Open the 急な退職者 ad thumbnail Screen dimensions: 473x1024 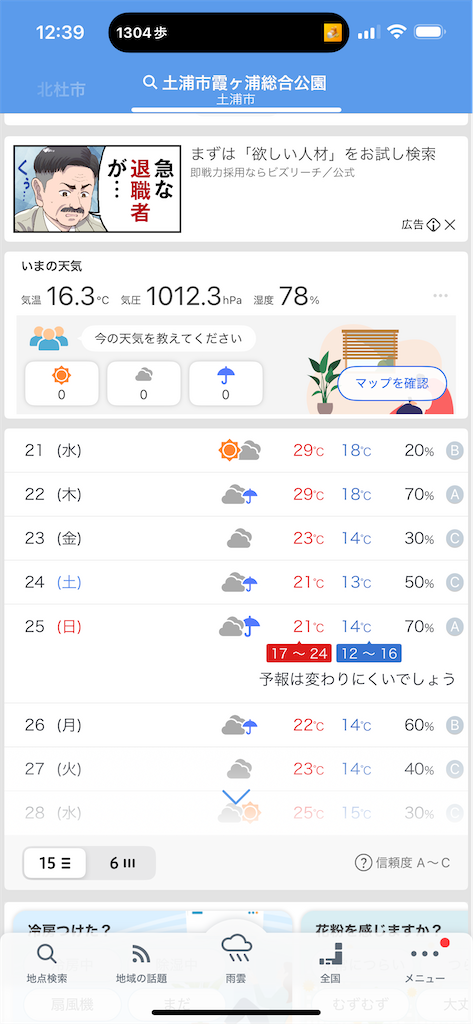(97, 189)
